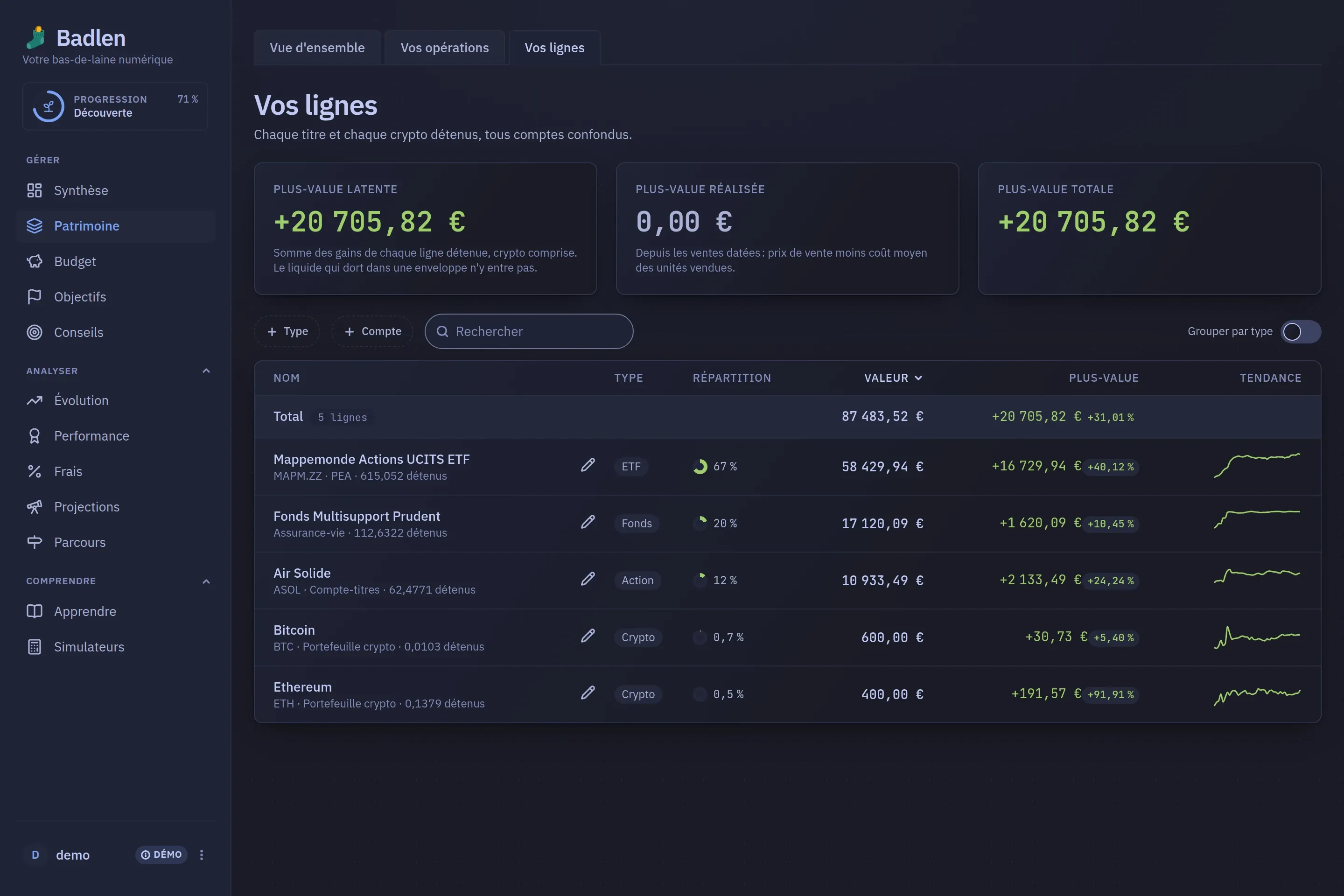Click the Parcours signpost icon
The image size is (1344, 896).
pos(34,542)
